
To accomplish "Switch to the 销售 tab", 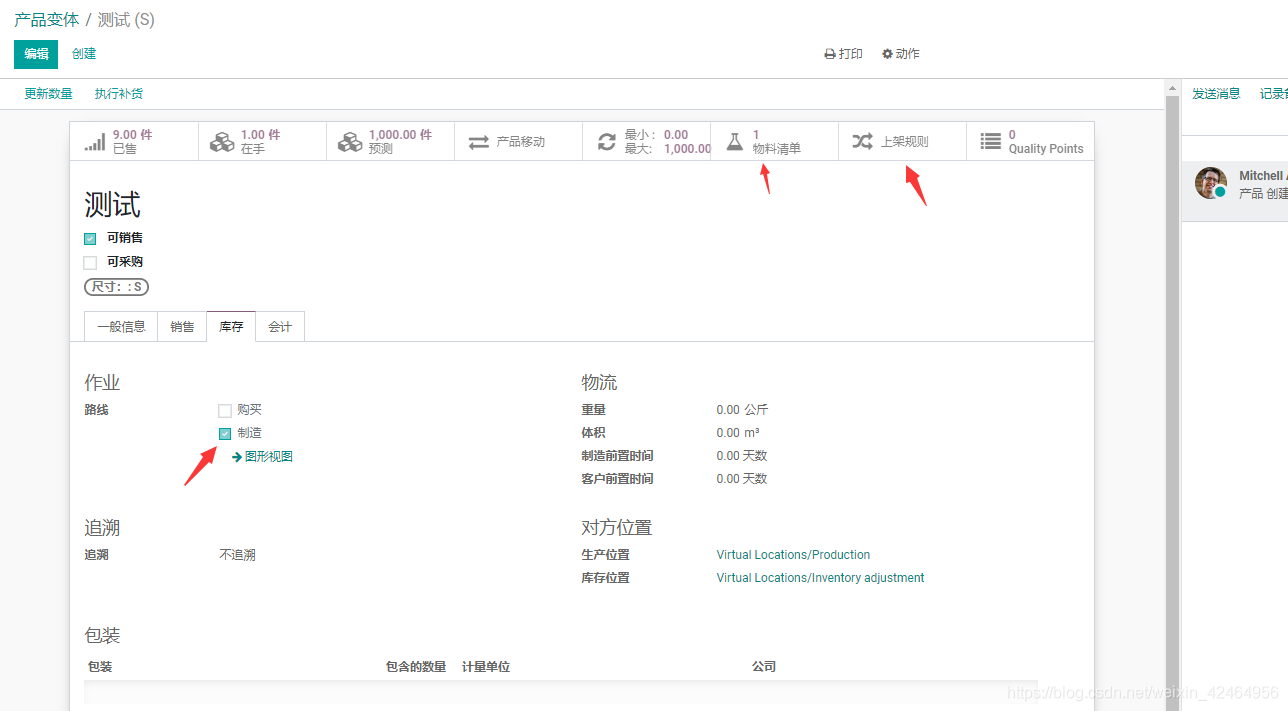I will pos(182,327).
